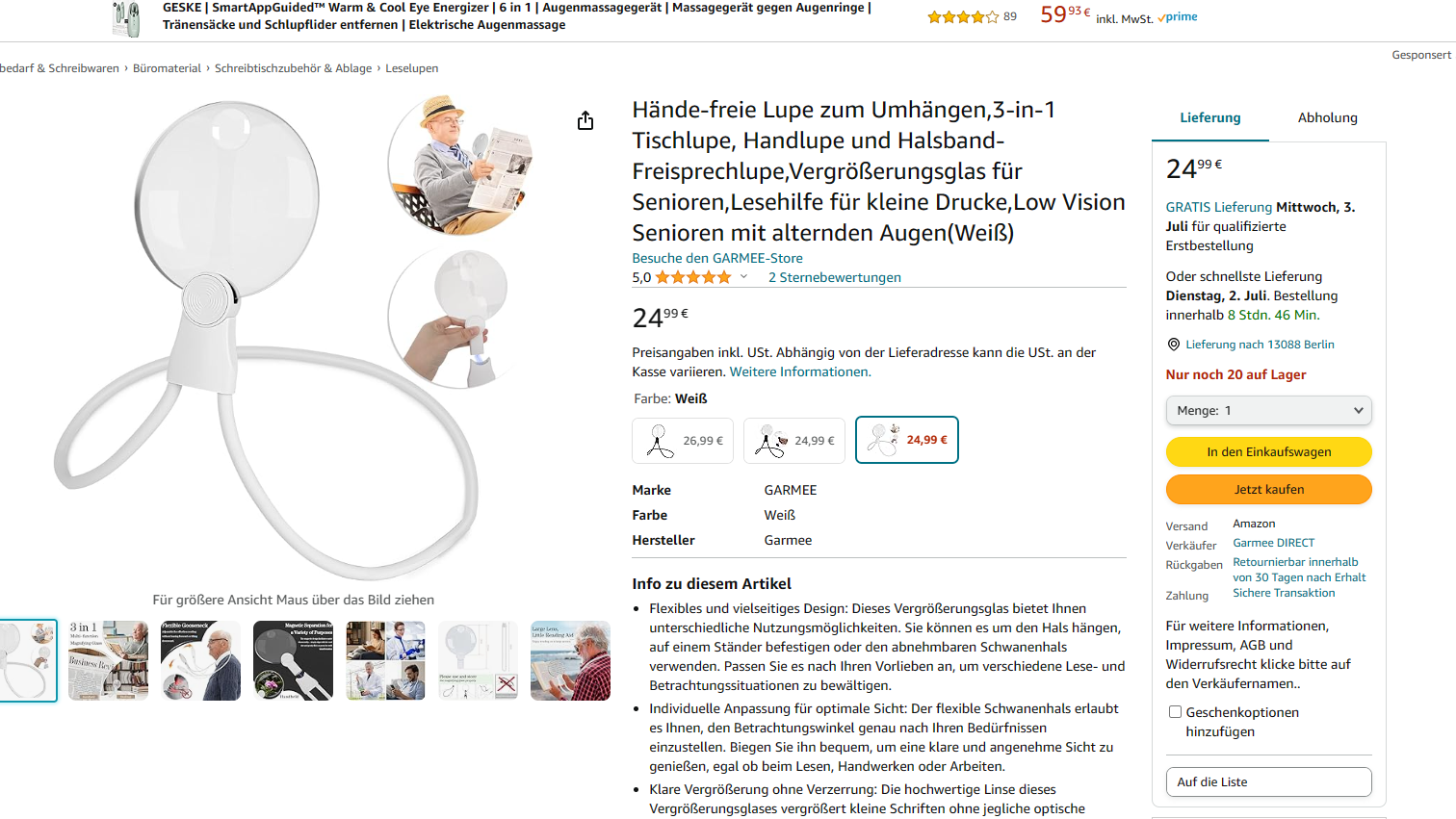Click the GESKE eye massager ad image
Screen dimensions: 1456x819
click(126, 18)
